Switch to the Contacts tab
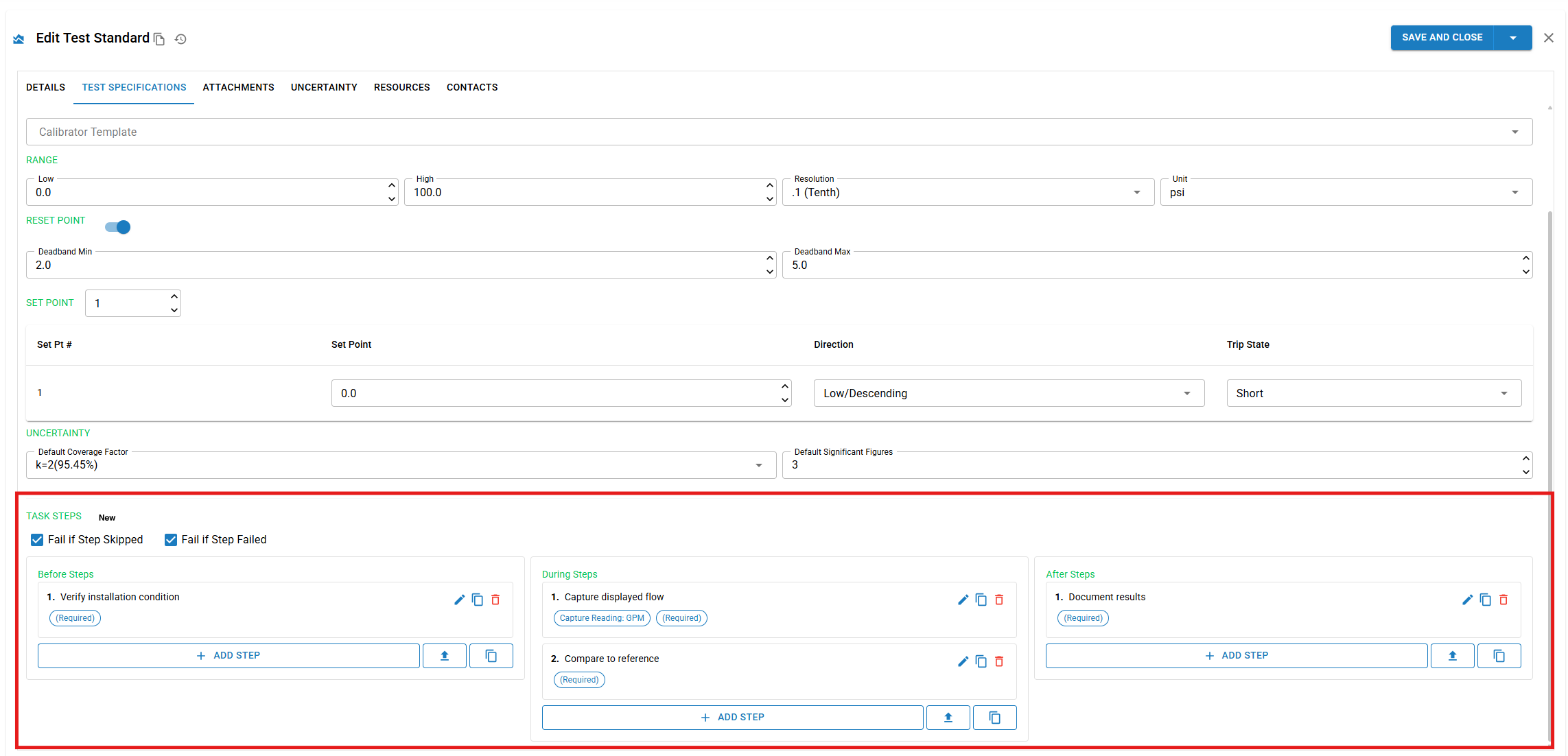Viewport: 1568px width, 756px height. point(472,87)
